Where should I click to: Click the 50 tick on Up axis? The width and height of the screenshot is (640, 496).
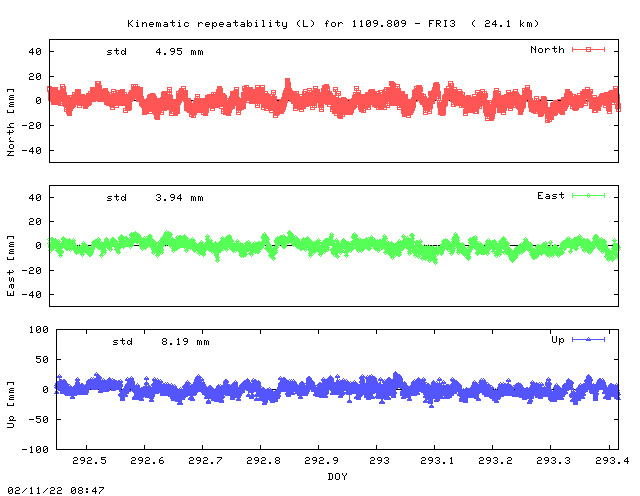click(42, 360)
